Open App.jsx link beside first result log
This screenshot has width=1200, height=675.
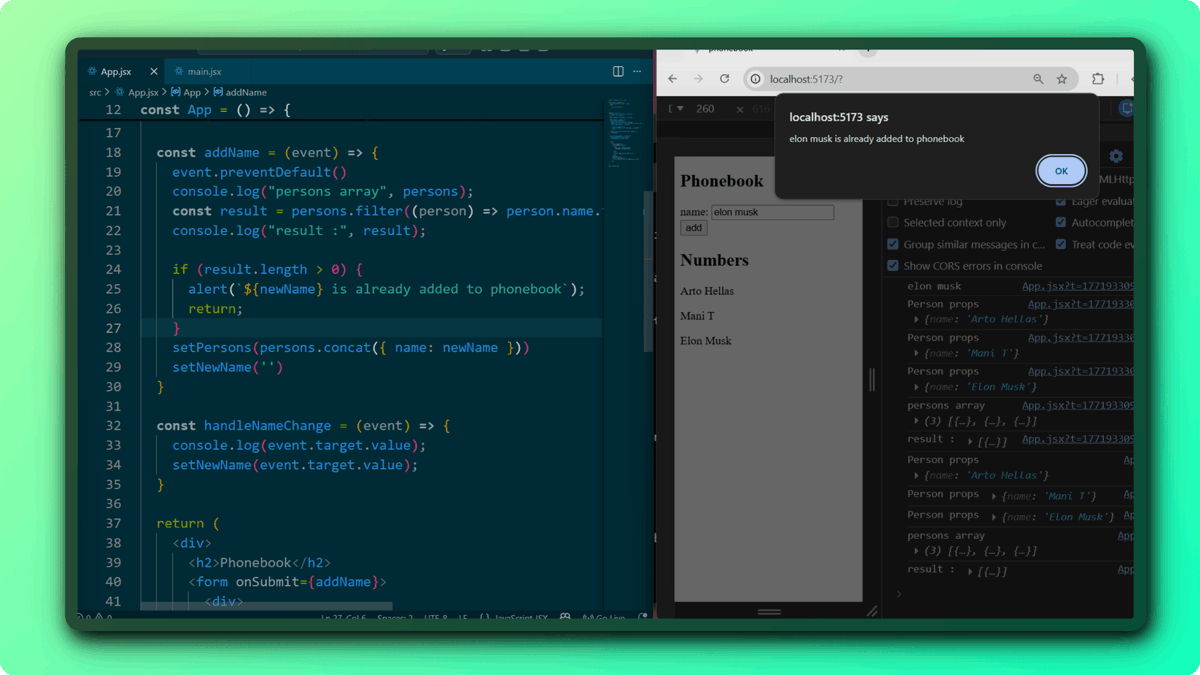point(1077,439)
